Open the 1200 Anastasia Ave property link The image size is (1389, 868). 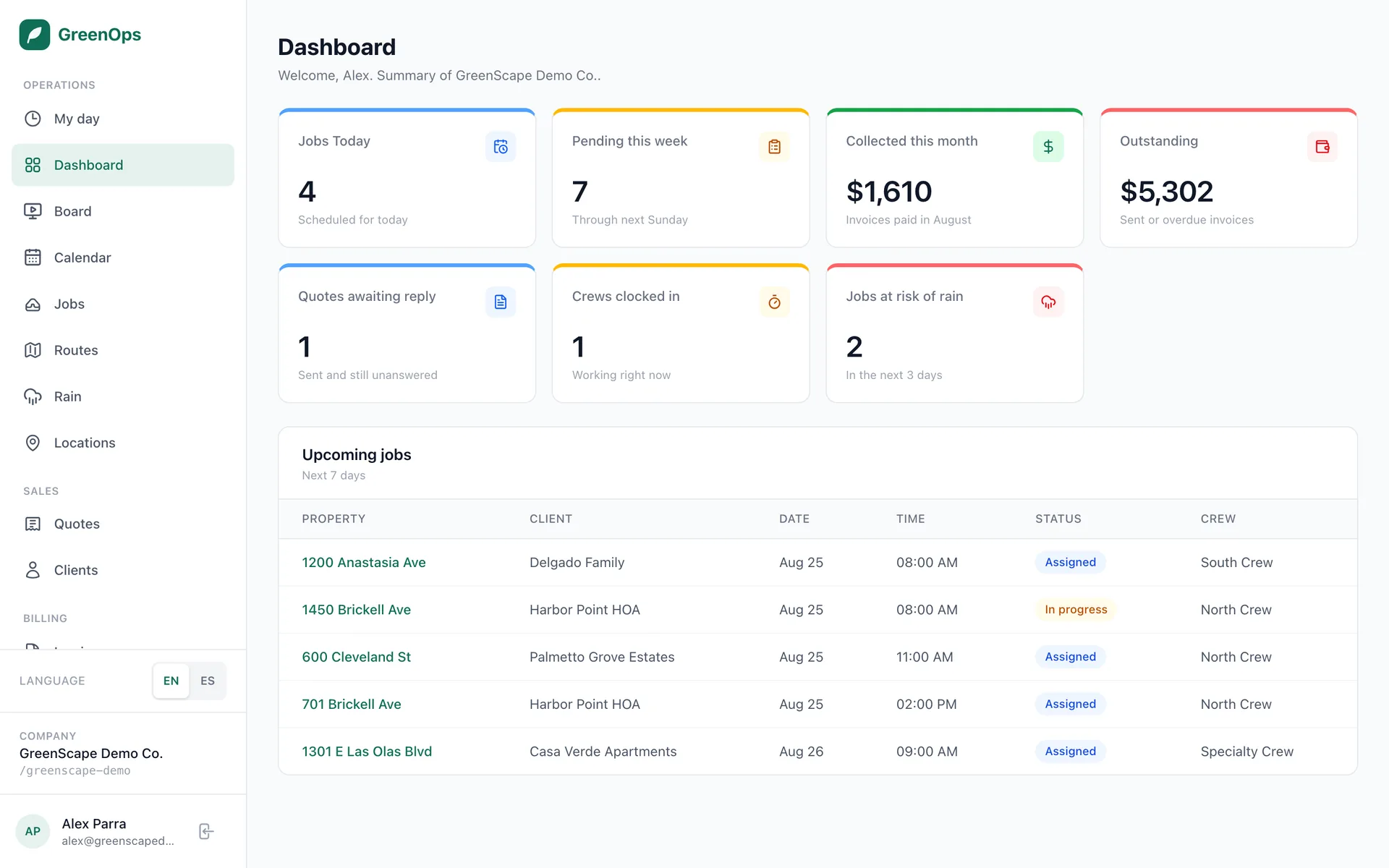pos(364,562)
